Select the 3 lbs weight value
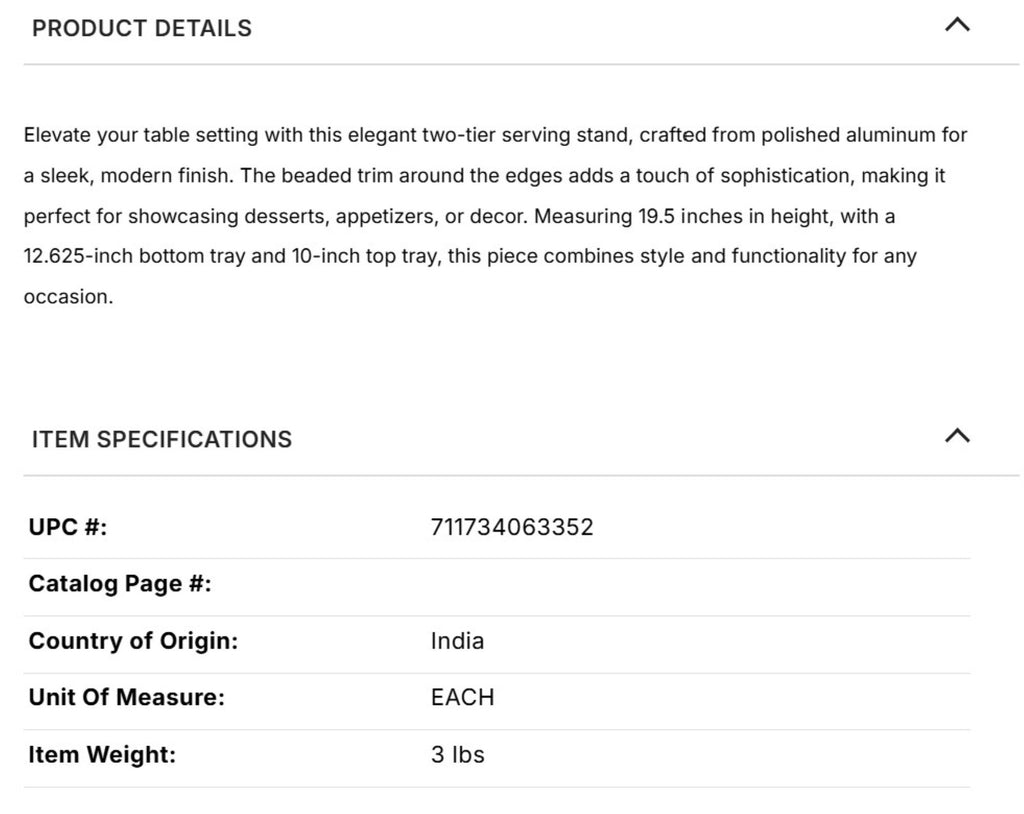The width and height of the screenshot is (1024, 814). [457, 755]
